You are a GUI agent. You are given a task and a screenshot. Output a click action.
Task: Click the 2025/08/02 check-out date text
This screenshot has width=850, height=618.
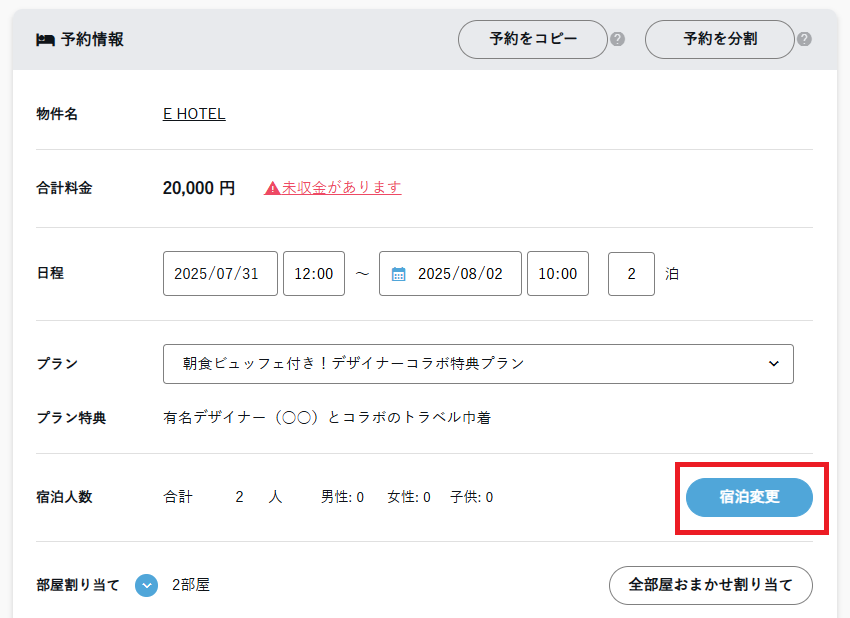pos(461,274)
